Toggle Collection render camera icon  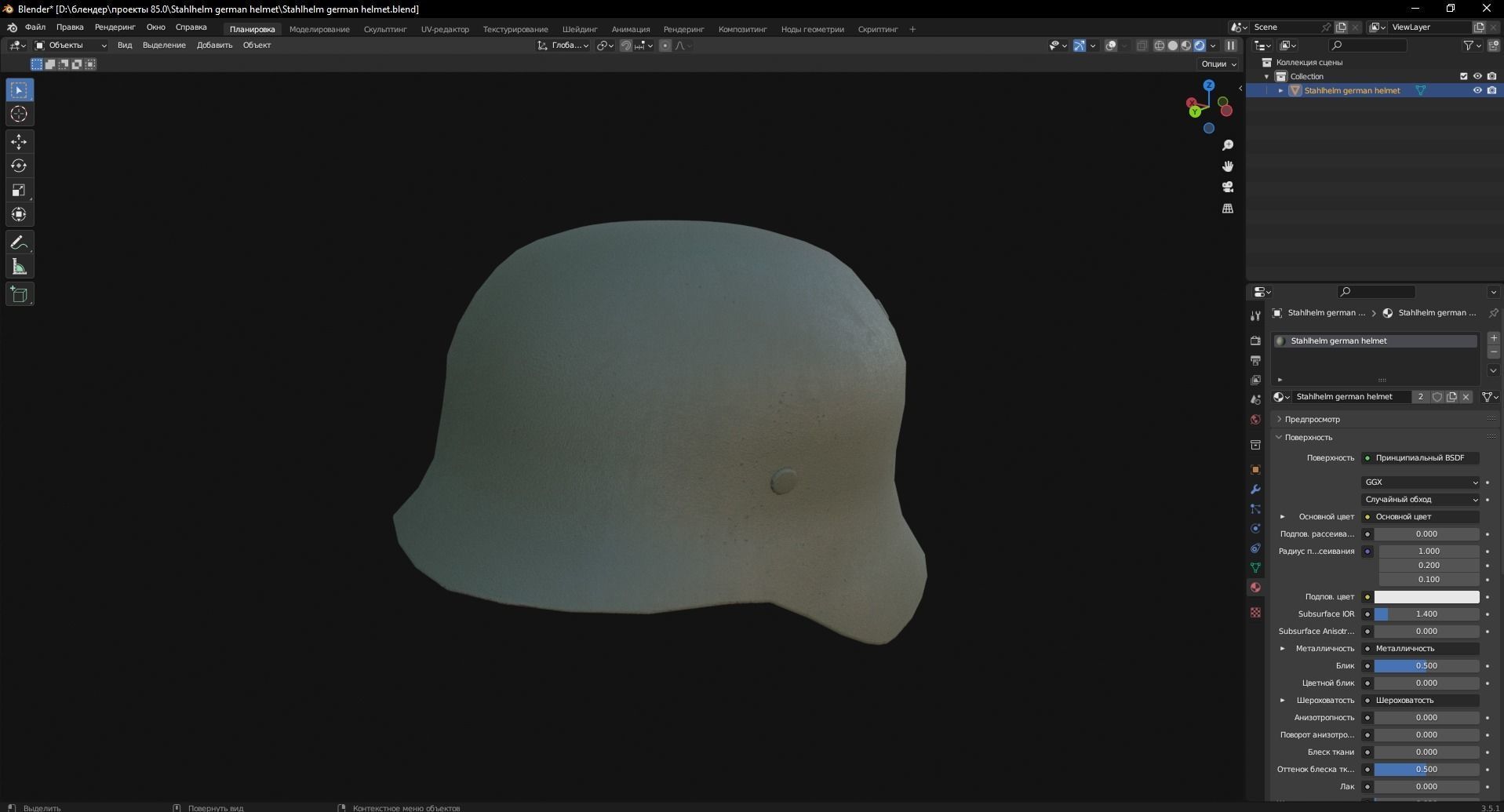tap(1491, 76)
